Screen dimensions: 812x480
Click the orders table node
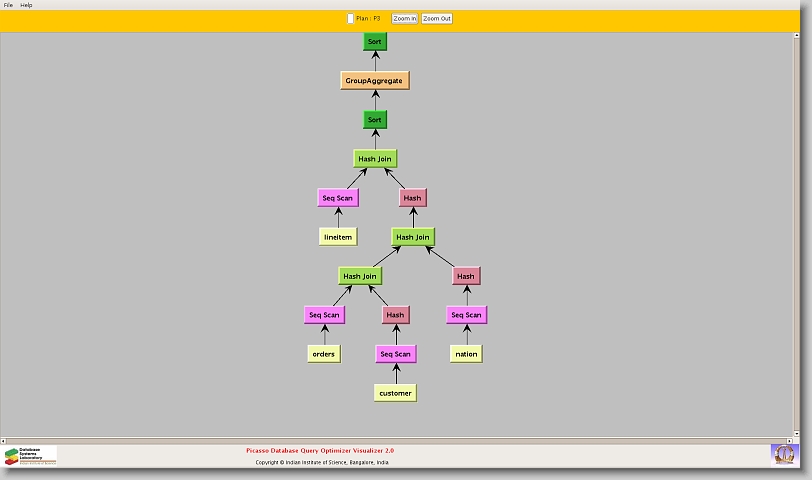(324, 354)
